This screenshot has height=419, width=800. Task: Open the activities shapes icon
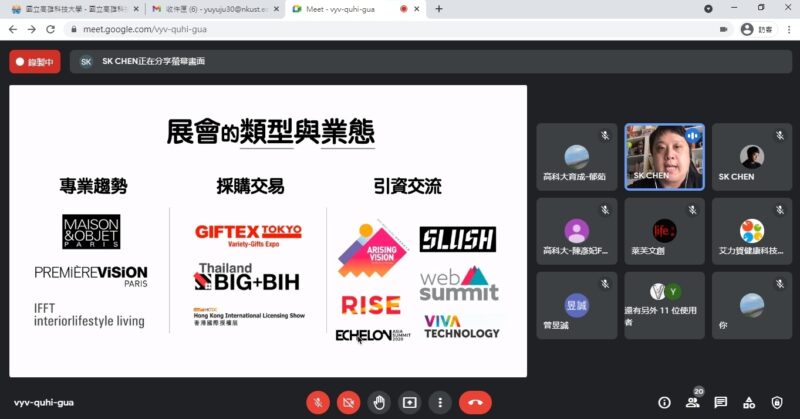coord(749,403)
